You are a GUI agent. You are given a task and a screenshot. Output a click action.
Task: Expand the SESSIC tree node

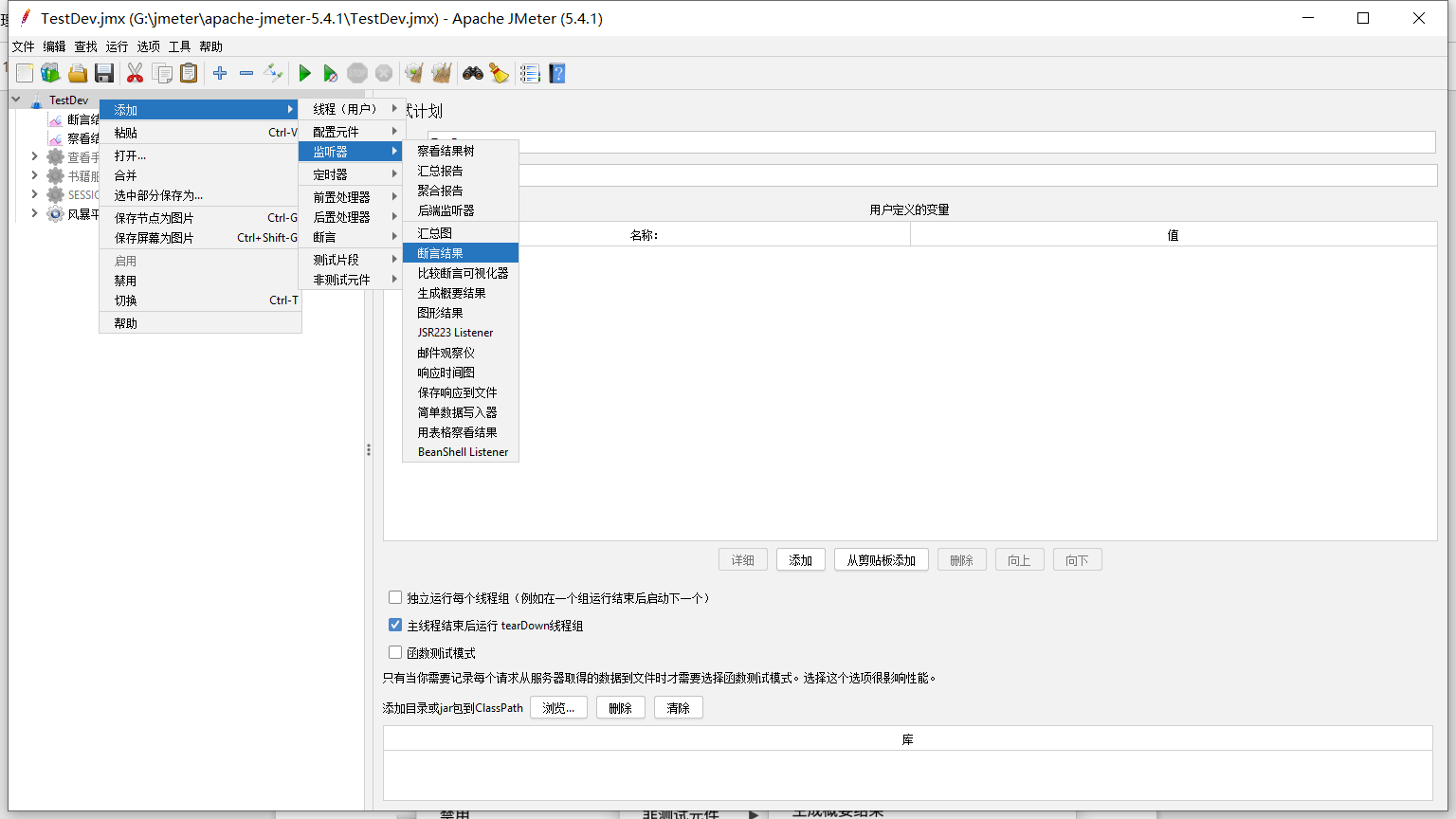point(35,194)
